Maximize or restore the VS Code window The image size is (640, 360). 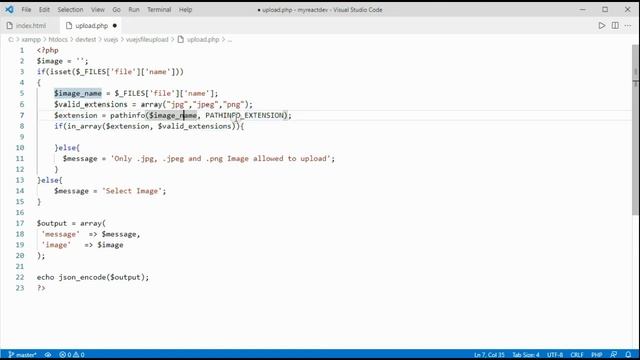pyautogui.click(x=605, y=9)
